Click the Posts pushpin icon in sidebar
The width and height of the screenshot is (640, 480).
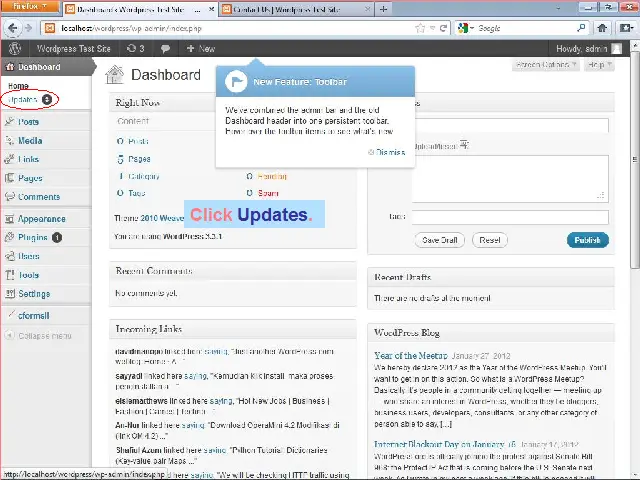pyautogui.click(x=9, y=121)
